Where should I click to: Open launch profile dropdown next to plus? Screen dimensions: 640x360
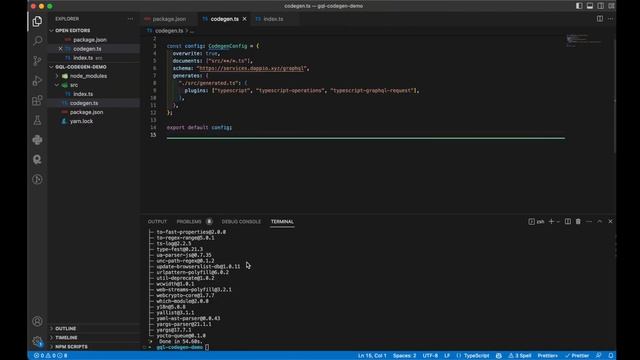pyautogui.click(x=558, y=221)
